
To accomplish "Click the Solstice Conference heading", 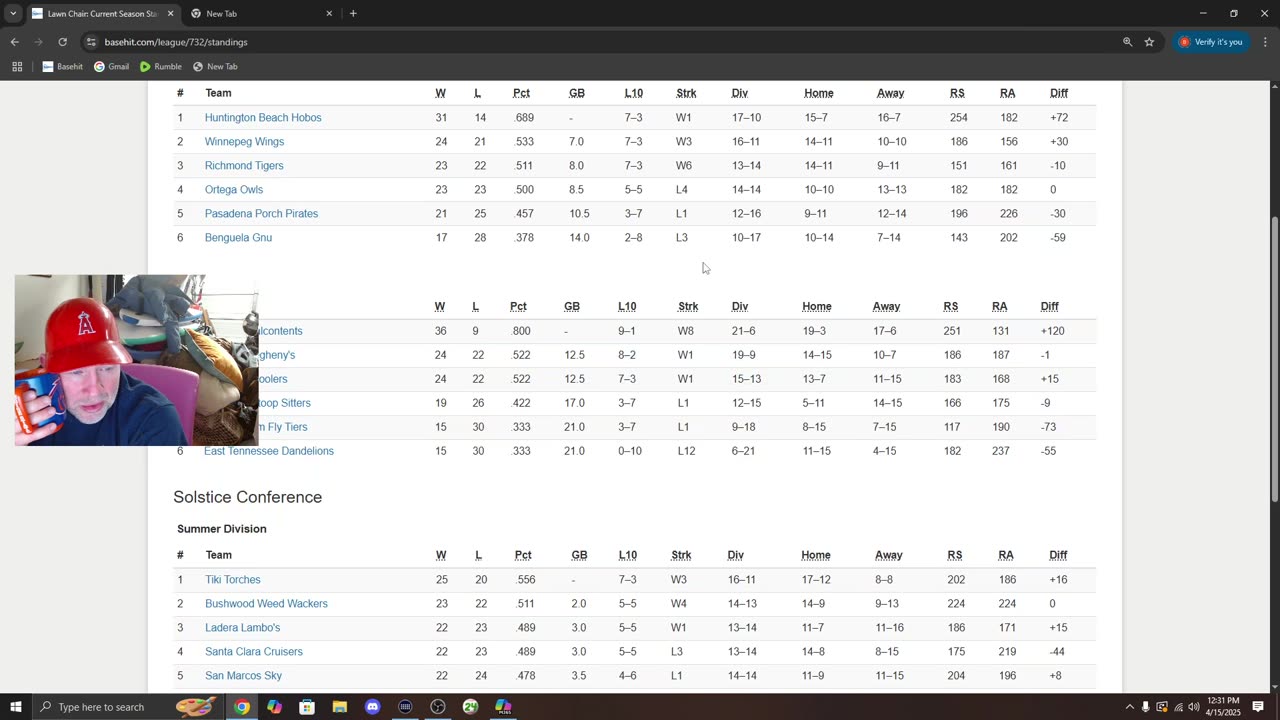I will point(247,497).
